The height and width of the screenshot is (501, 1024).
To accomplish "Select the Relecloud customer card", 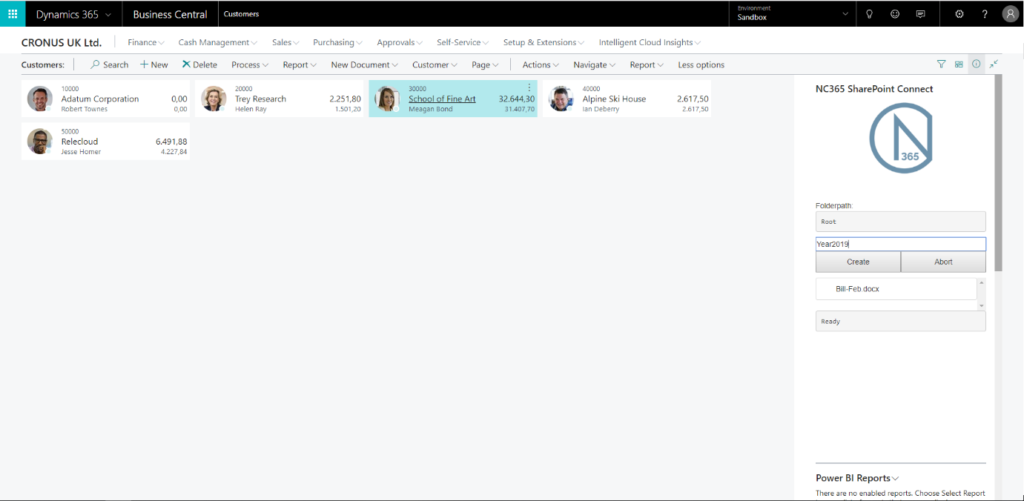I will pos(106,141).
